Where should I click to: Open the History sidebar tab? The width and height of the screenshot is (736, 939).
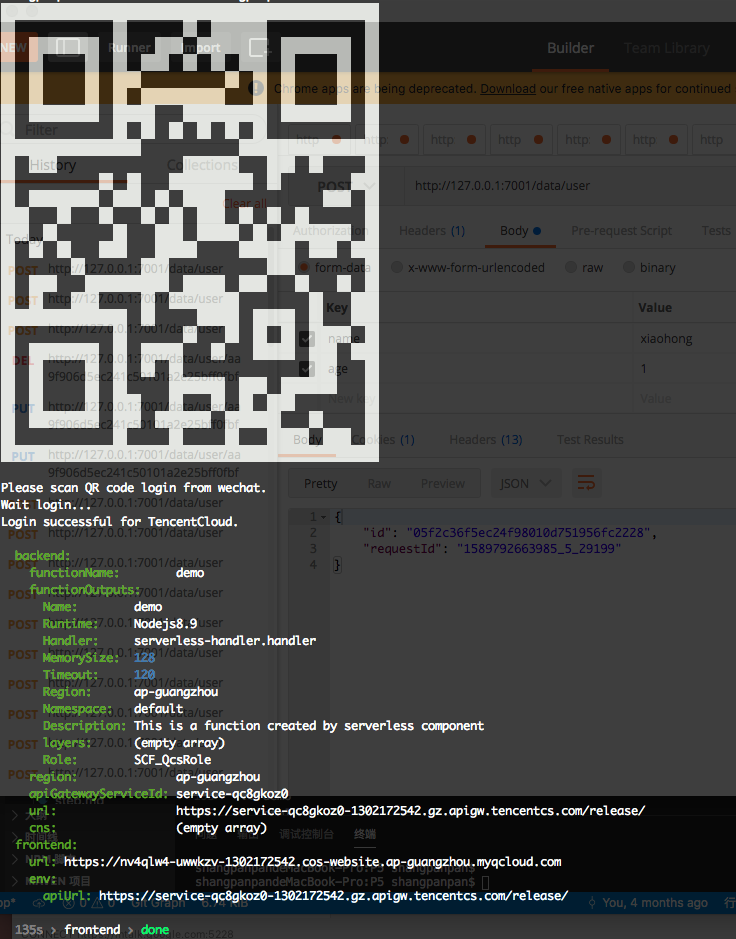click(53, 165)
